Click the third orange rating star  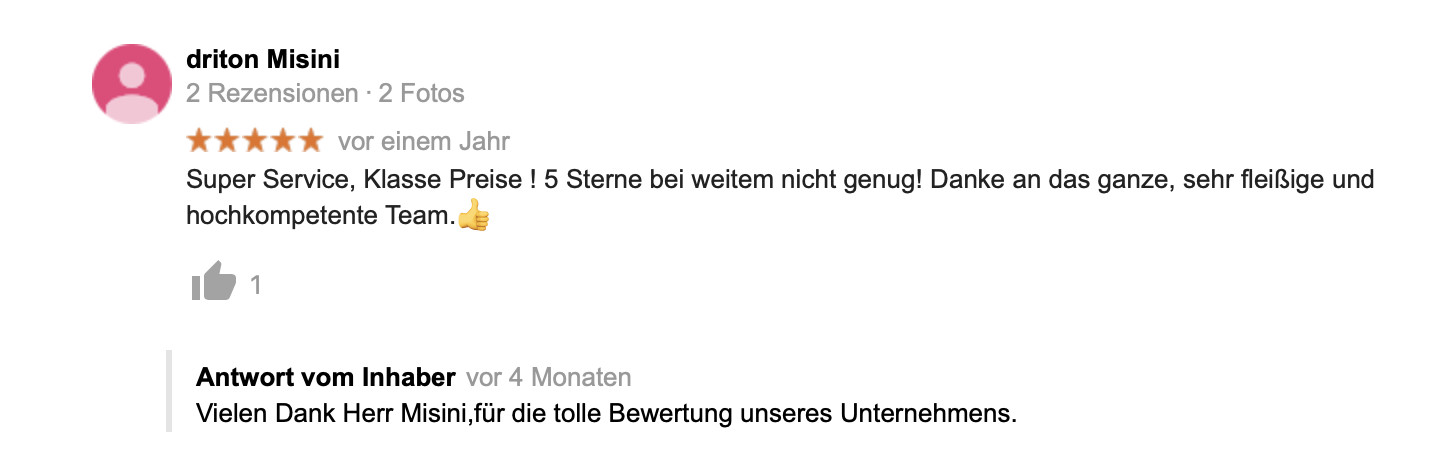(255, 141)
